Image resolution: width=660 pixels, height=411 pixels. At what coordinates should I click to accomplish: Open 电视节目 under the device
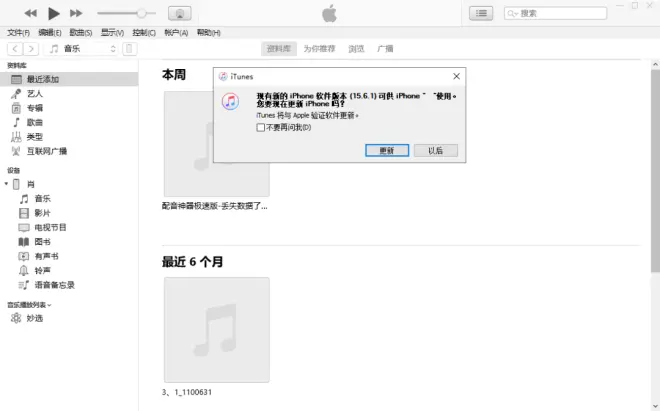click(x=69, y=227)
